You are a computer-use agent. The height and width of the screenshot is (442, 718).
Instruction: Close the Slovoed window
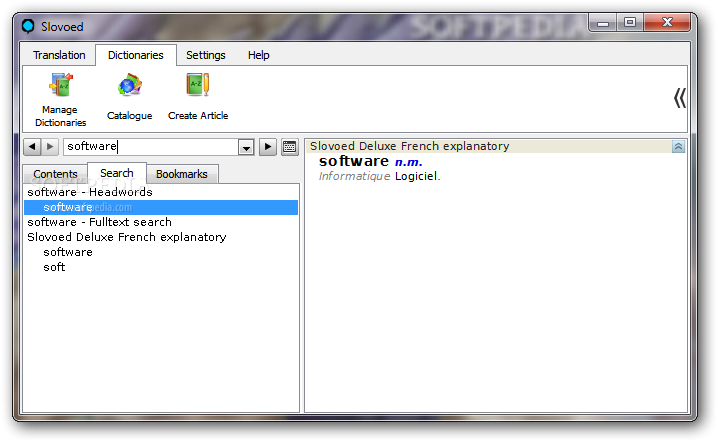click(x=667, y=22)
